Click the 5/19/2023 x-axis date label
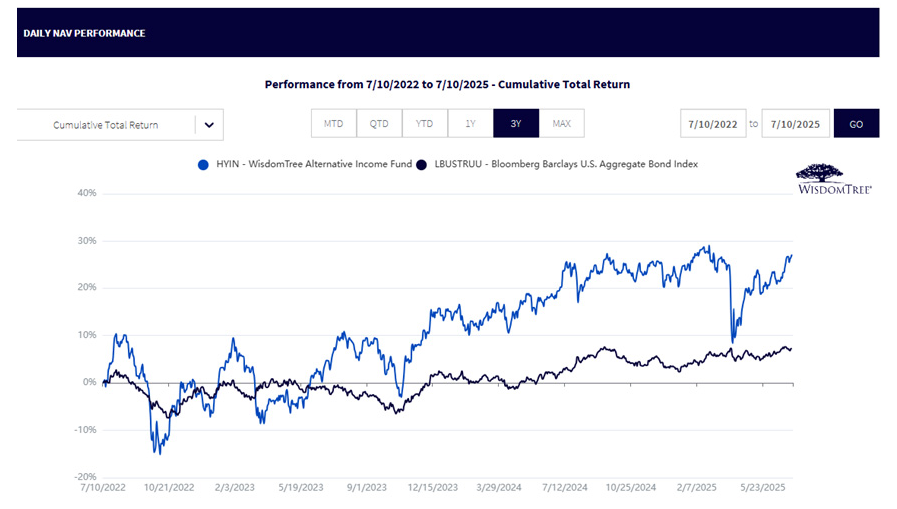Viewport: 897px width, 509px height. 301,488
